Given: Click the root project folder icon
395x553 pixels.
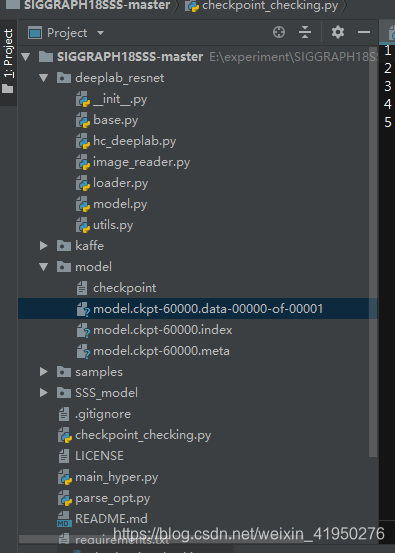Looking at the screenshot, I should [x=46, y=57].
